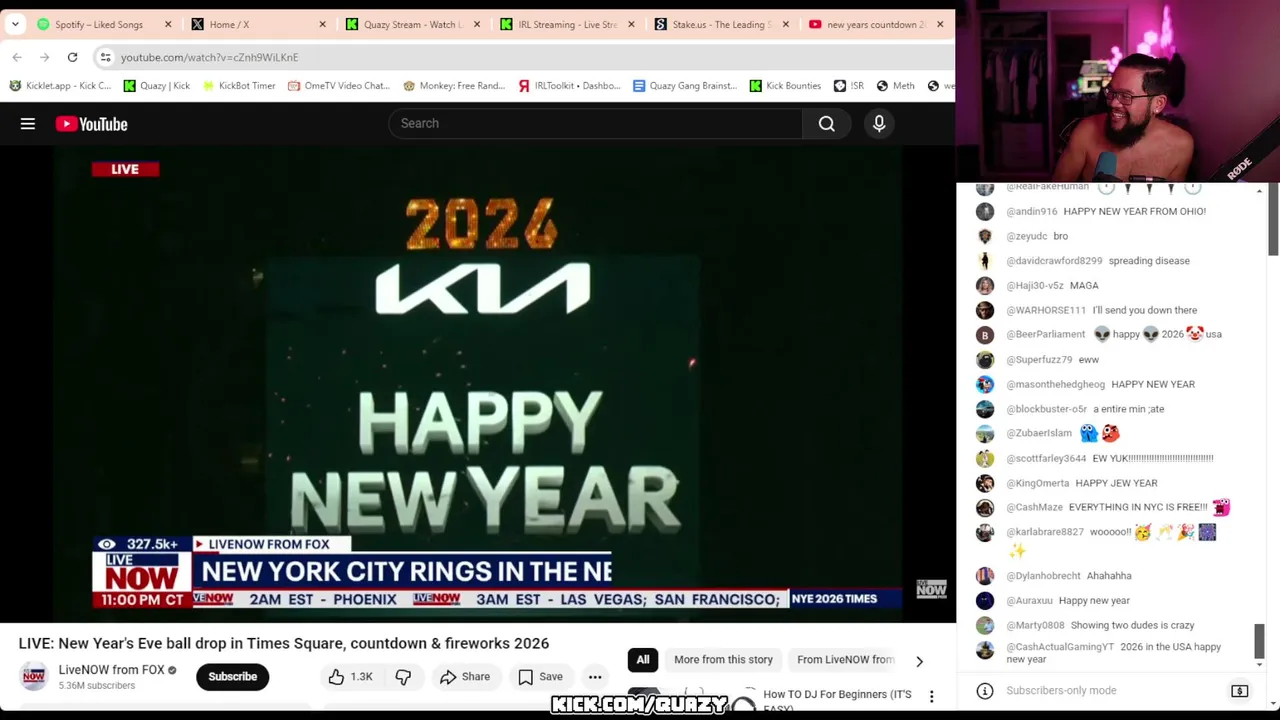Viewport: 1280px width, 720px height.
Task: Open more actions three-dot menu
Action: tap(595, 677)
